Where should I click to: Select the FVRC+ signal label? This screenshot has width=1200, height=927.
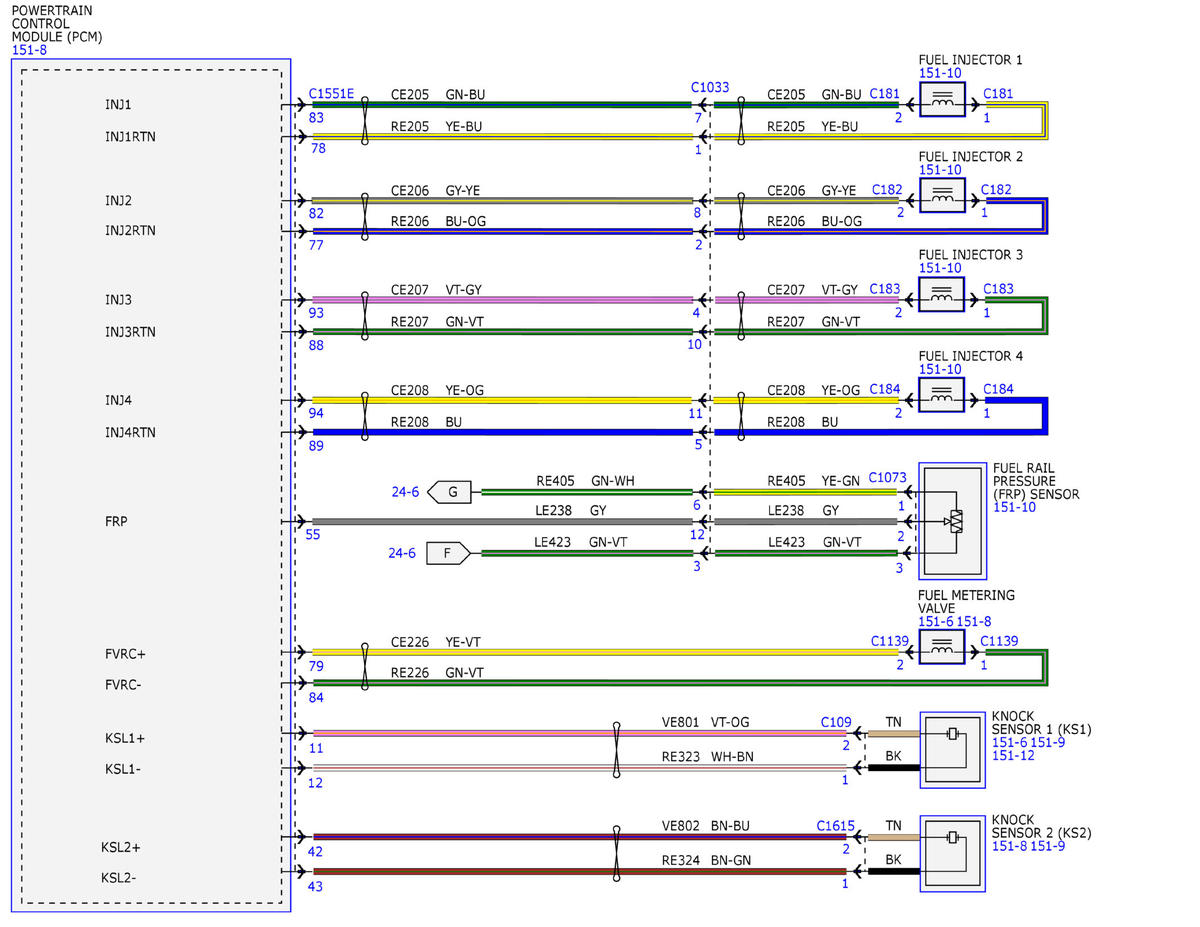point(127,654)
